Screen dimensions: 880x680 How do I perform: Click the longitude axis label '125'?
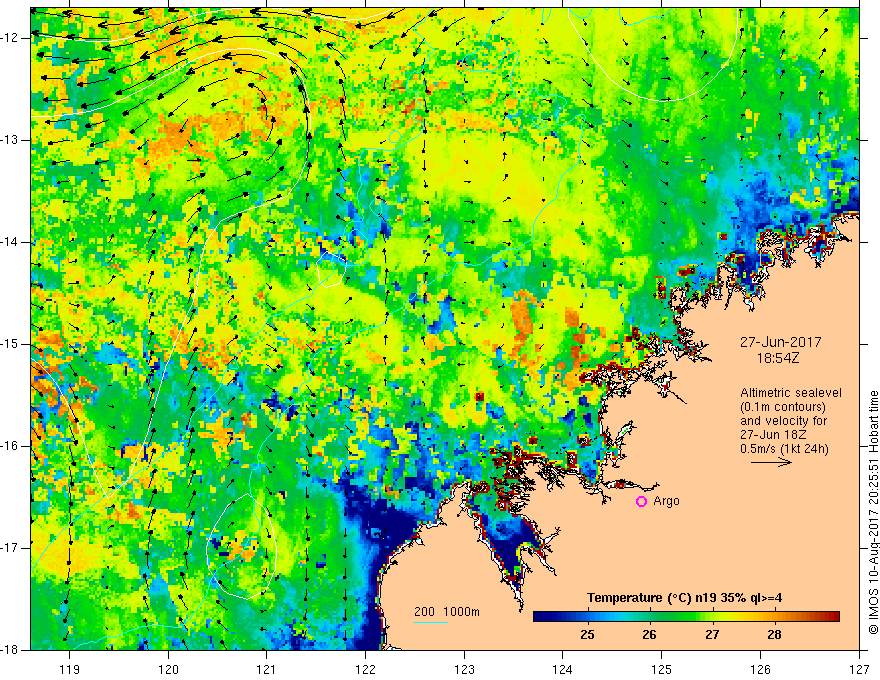(662, 669)
